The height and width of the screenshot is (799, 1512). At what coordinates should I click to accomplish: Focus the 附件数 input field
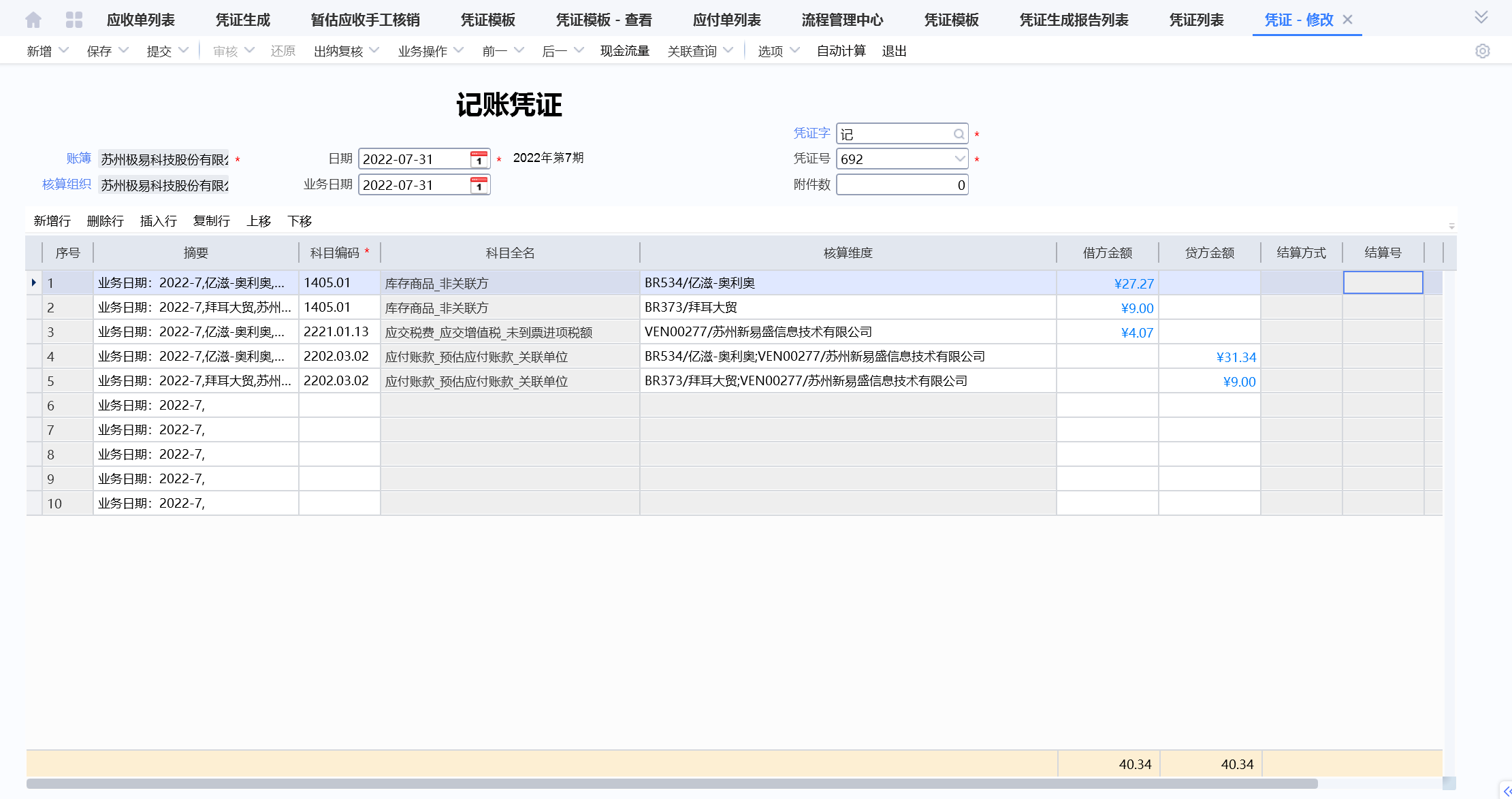coord(902,185)
